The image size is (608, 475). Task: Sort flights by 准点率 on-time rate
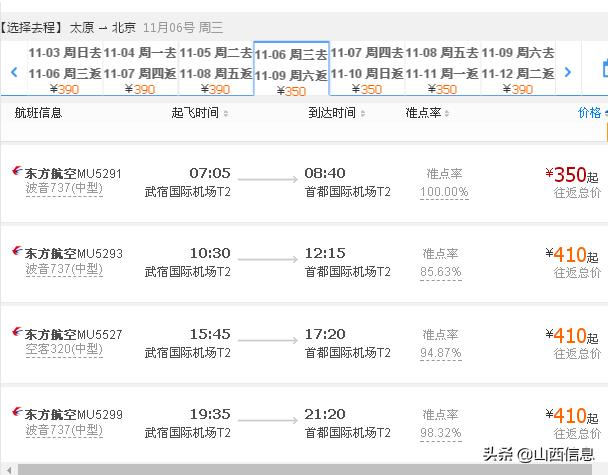(x=428, y=113)
